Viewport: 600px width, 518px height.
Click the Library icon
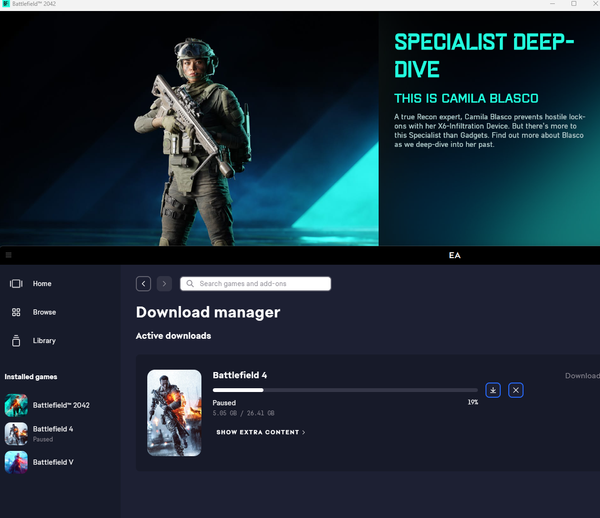point(16,340)
